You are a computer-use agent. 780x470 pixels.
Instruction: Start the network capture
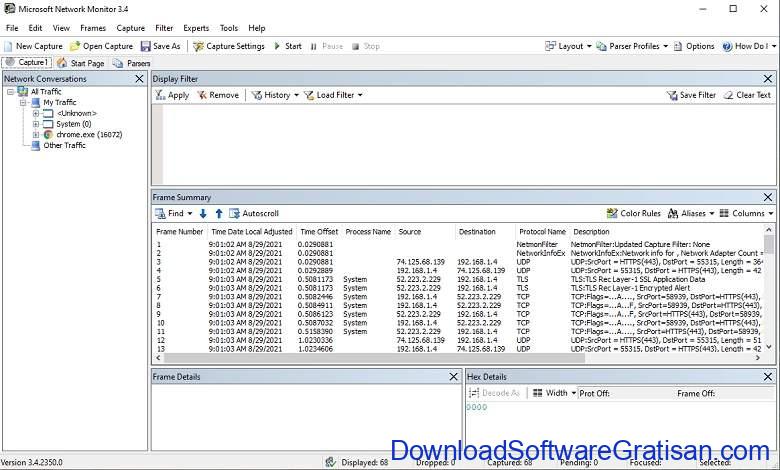pyautogui.click(x=288, y=46)
